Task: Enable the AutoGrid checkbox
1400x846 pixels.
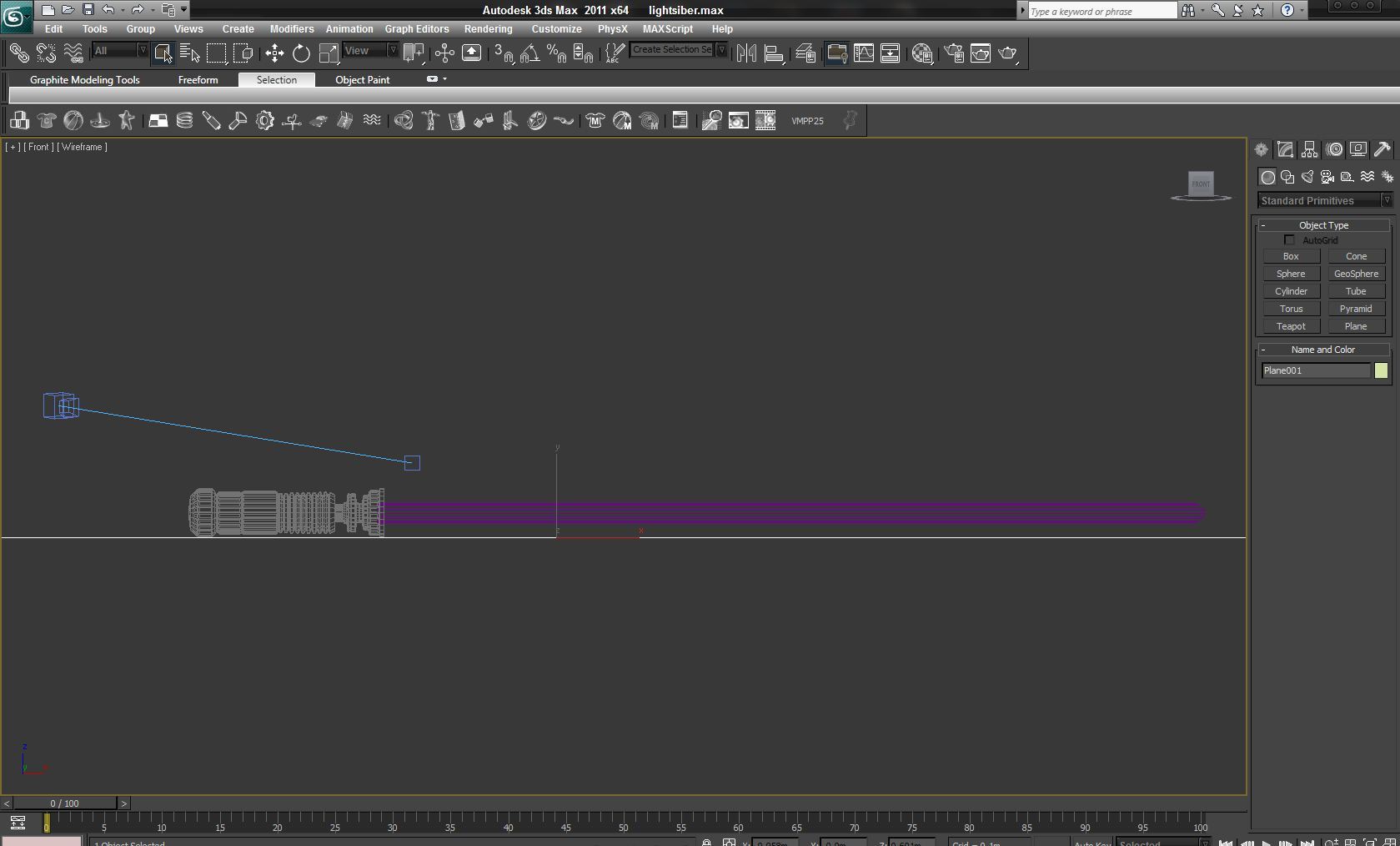Action: [x=1289, y=240]
